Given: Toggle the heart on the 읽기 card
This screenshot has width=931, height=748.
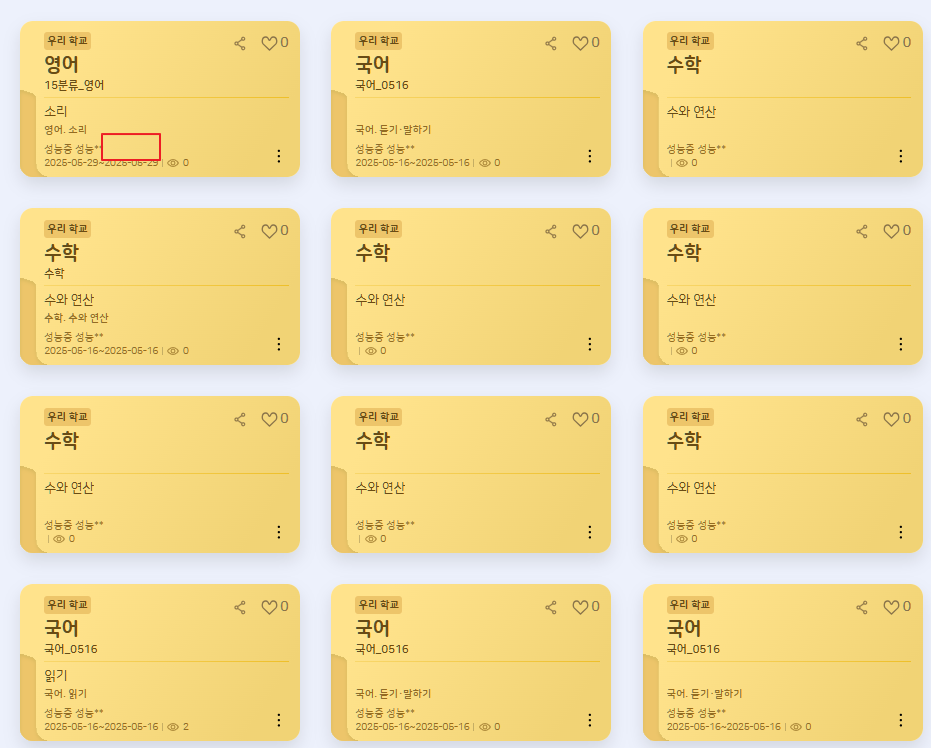Looking at the screenshot, I should tap(269, 607).
